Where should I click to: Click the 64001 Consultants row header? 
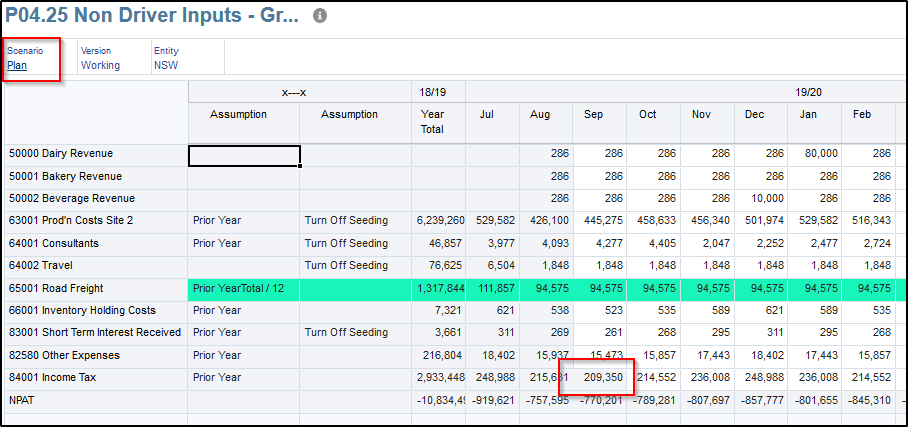coord(96,243)
